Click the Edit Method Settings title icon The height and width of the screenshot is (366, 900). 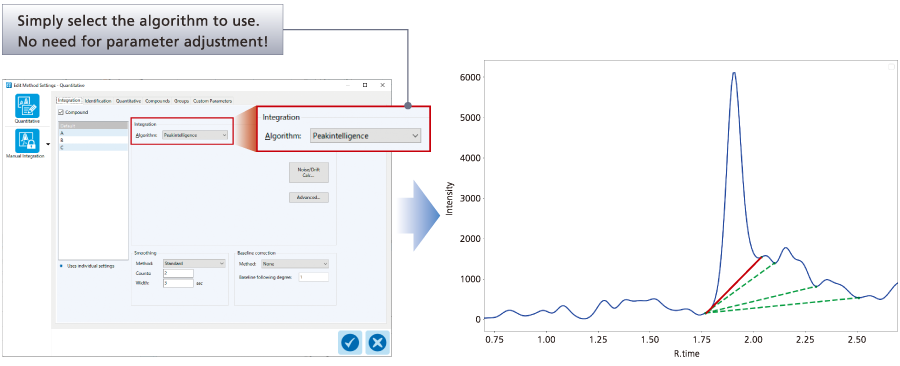tap(9, 84)
